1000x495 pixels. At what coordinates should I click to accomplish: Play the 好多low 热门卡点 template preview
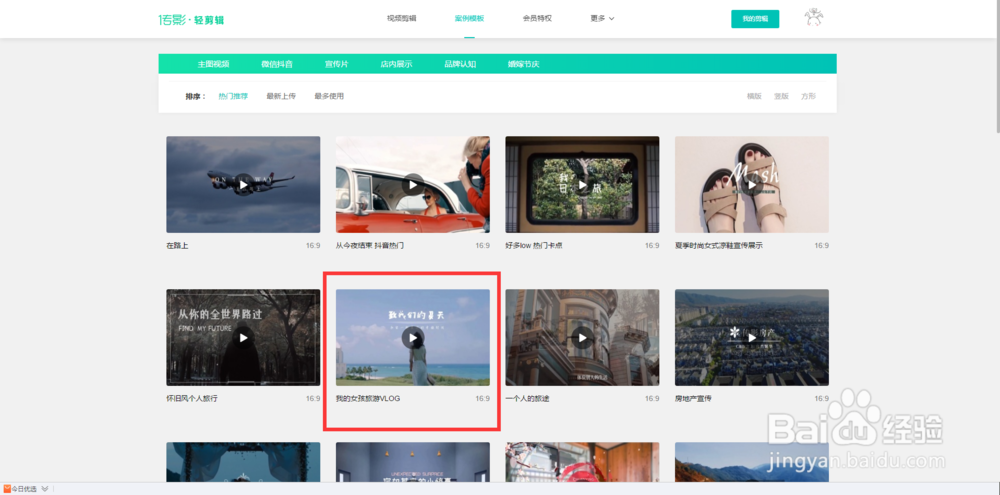coord(582,185)
